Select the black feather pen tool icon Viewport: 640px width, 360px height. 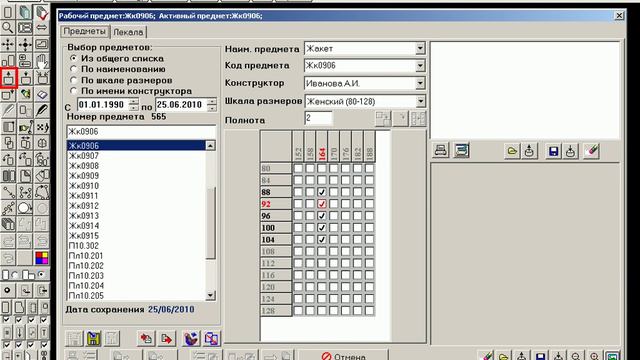(x=42, y=110)
